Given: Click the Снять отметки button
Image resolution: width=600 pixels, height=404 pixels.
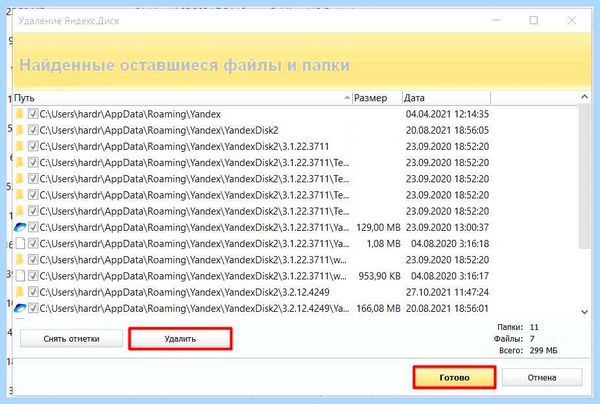Looking at the screenshot, I should coord(72,339).
